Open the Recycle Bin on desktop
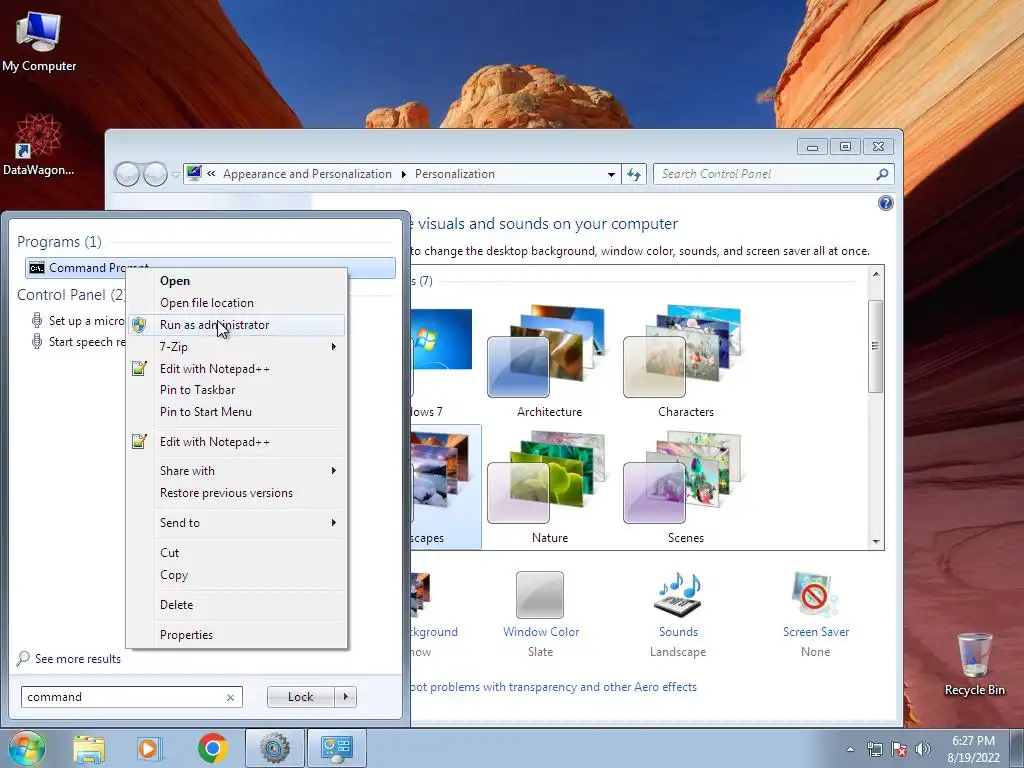The image size is (1024, 768). 974,664
